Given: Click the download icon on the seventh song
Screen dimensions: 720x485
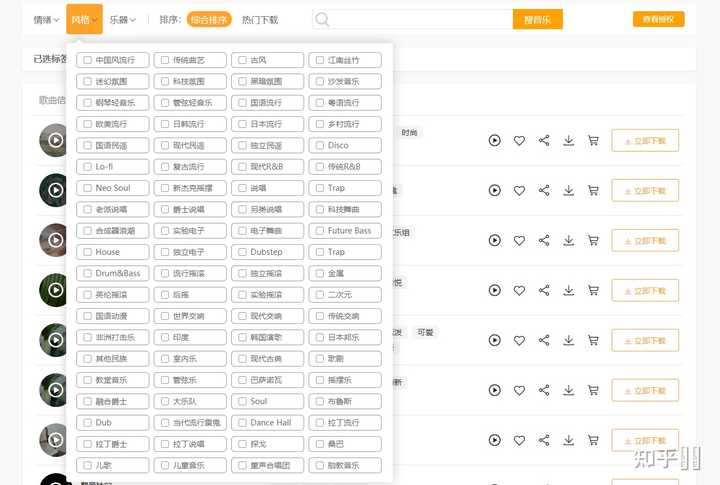Looking at the screenshot, I should coord(568,440).
